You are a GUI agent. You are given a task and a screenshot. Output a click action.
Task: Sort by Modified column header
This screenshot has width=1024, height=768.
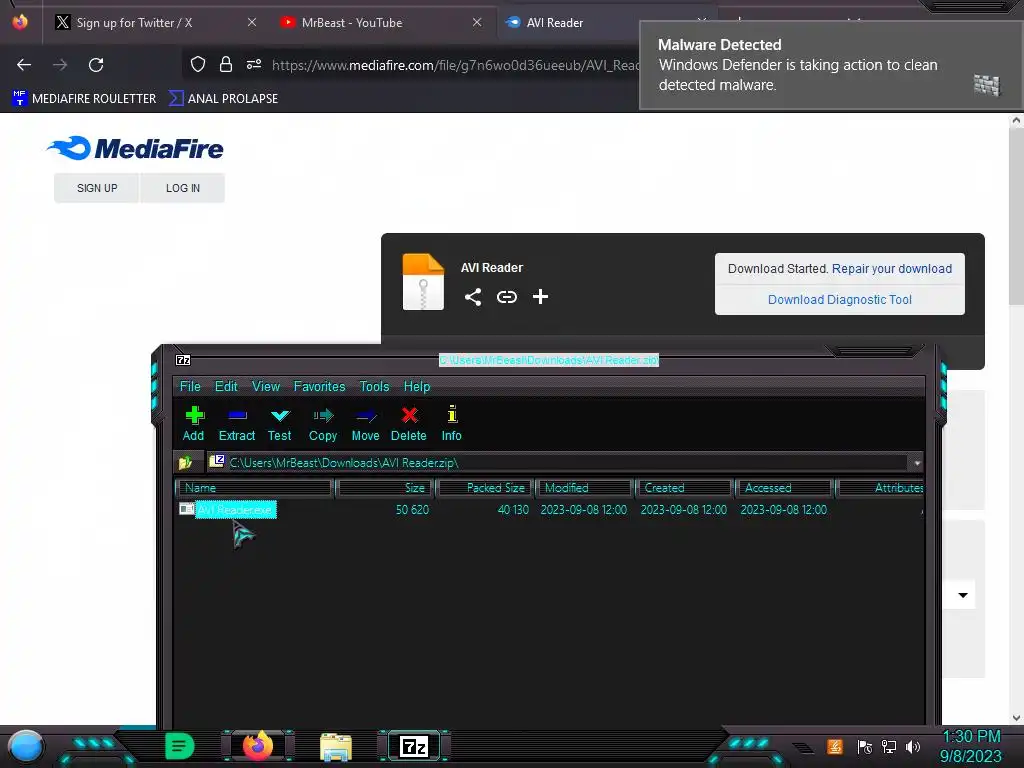coord(585,488)
